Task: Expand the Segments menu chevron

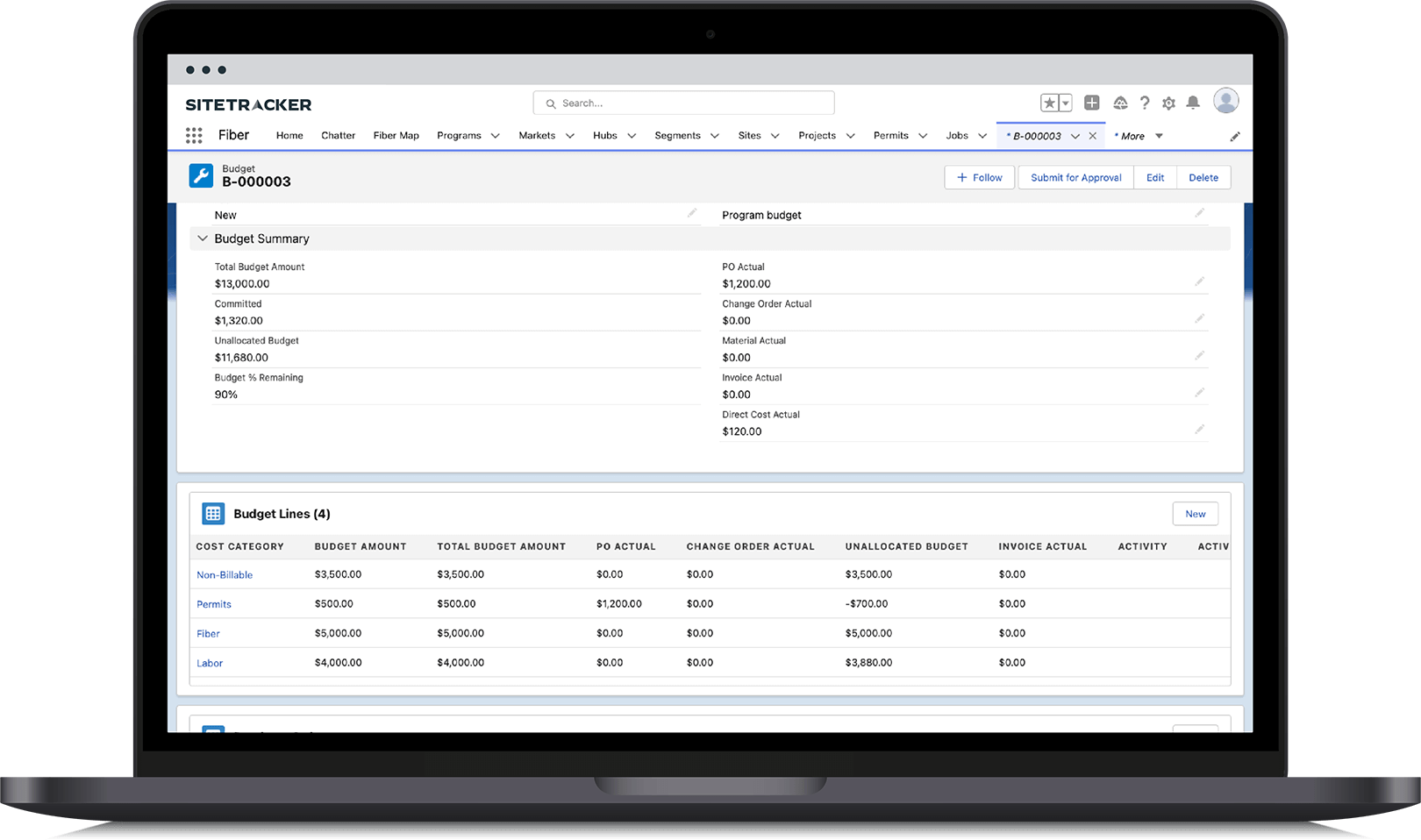Action: point(715,136)
